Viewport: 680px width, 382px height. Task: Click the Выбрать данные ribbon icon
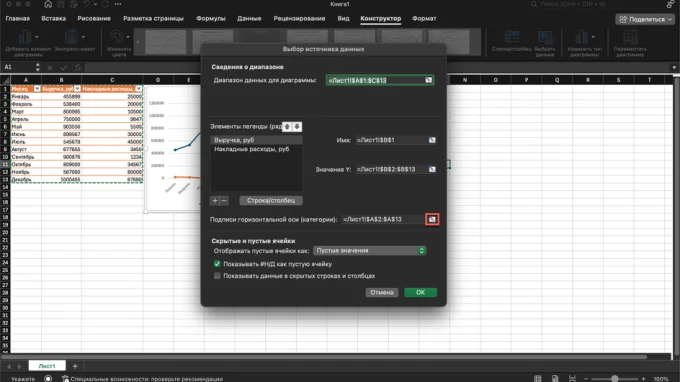545,37
